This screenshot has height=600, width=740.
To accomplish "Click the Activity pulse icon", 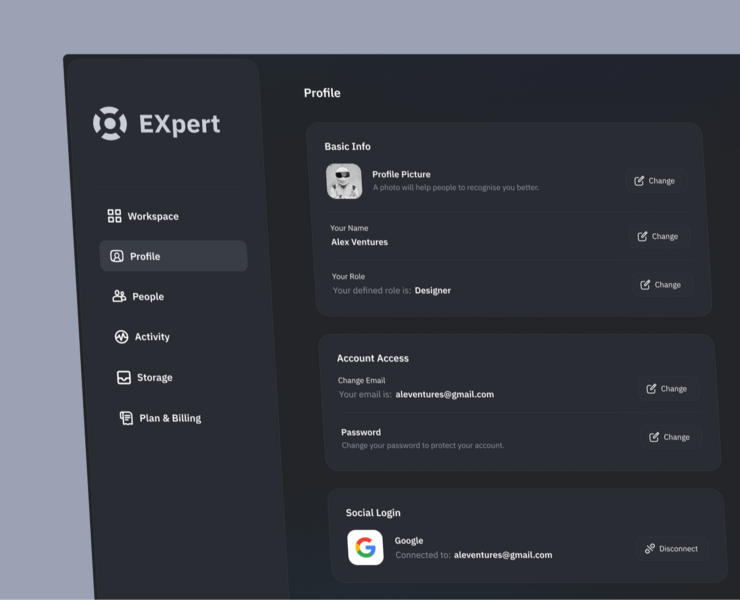I will click(122, 337).
